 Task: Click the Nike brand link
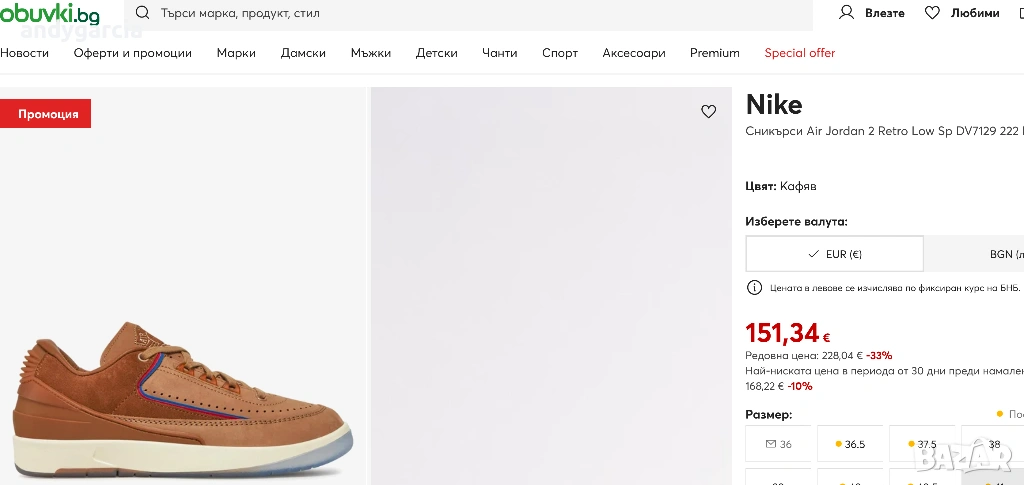click(x=774, y=104)
